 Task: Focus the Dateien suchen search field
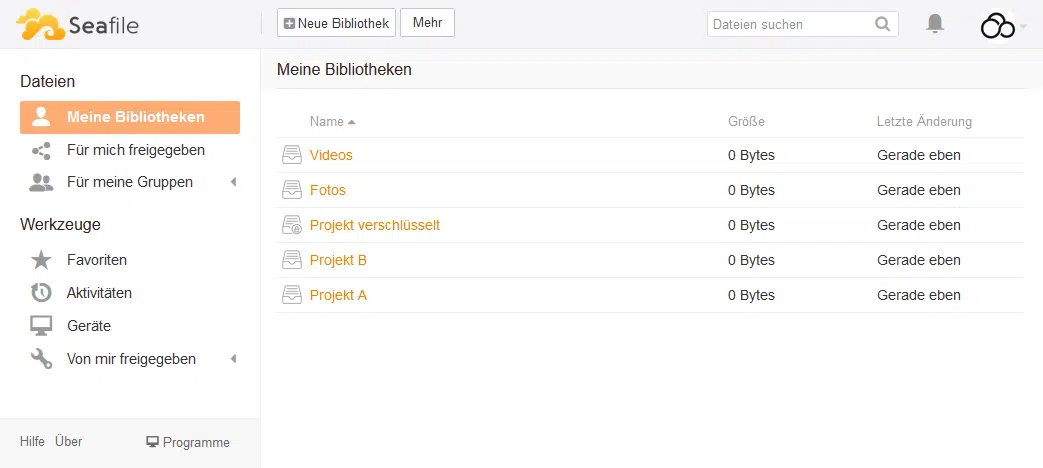(790, 25)
